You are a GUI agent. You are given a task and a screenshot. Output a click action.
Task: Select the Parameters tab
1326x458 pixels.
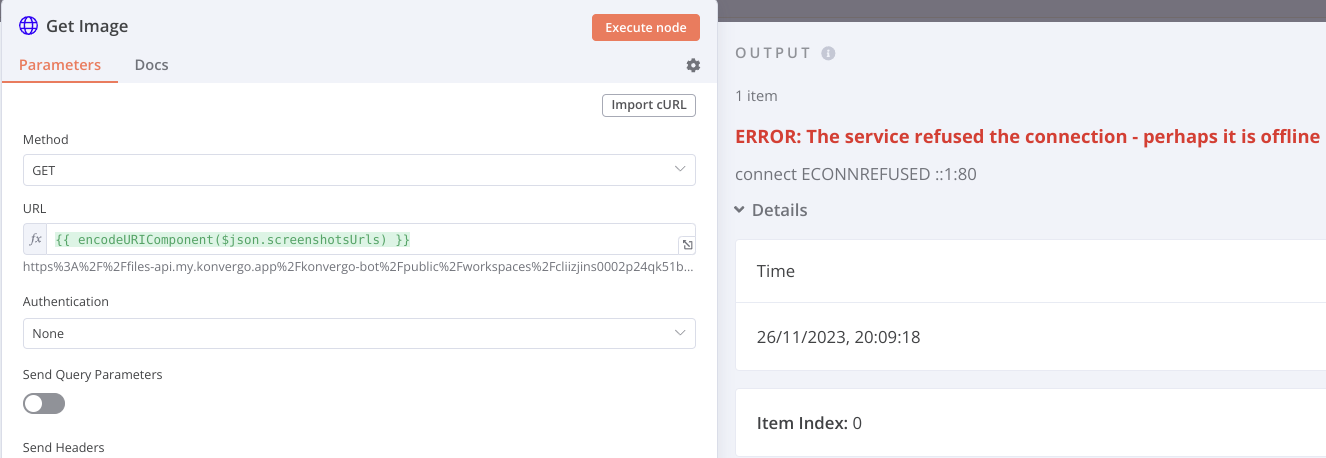(60, 65)
